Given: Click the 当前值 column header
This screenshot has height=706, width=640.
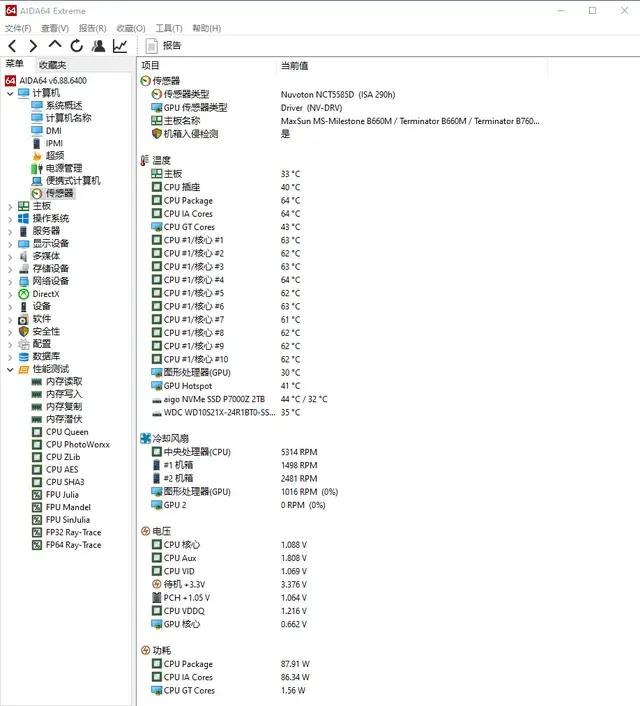Looking at the screenshot, I should pyautogui.click(x=295, y=66).
